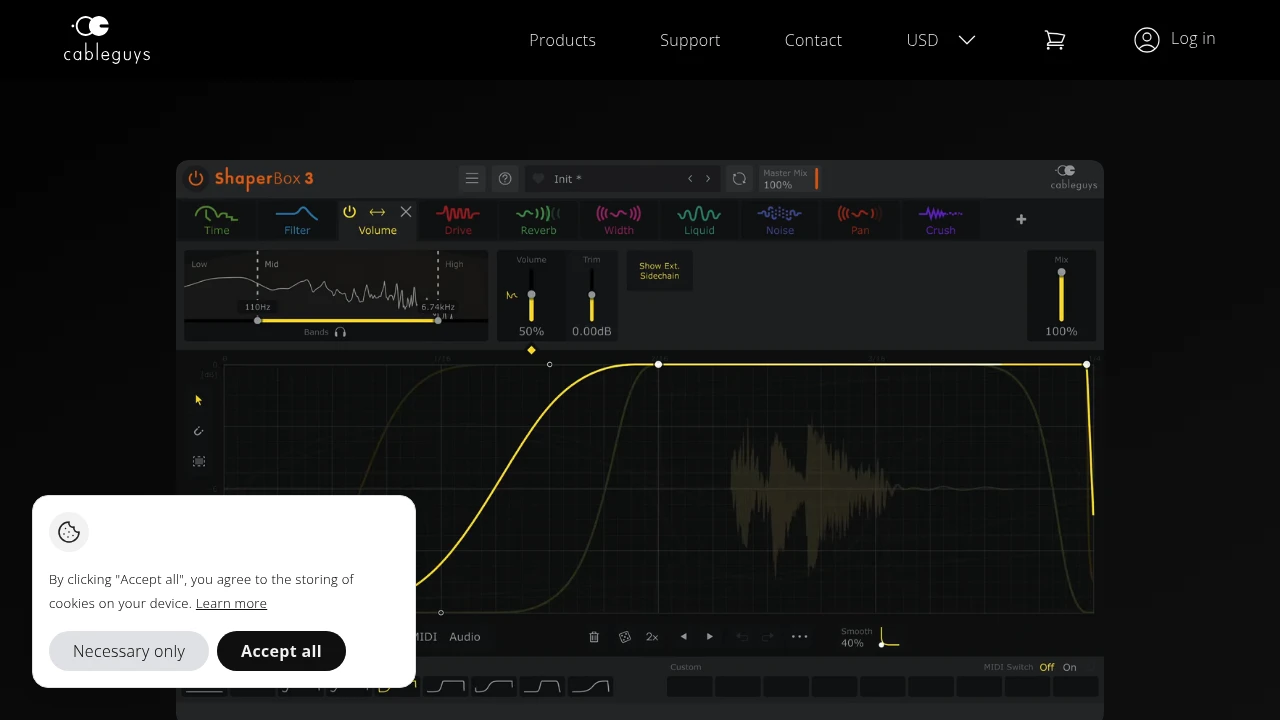
Task: Select the Pan shaper icon
Action: [860, 214]
